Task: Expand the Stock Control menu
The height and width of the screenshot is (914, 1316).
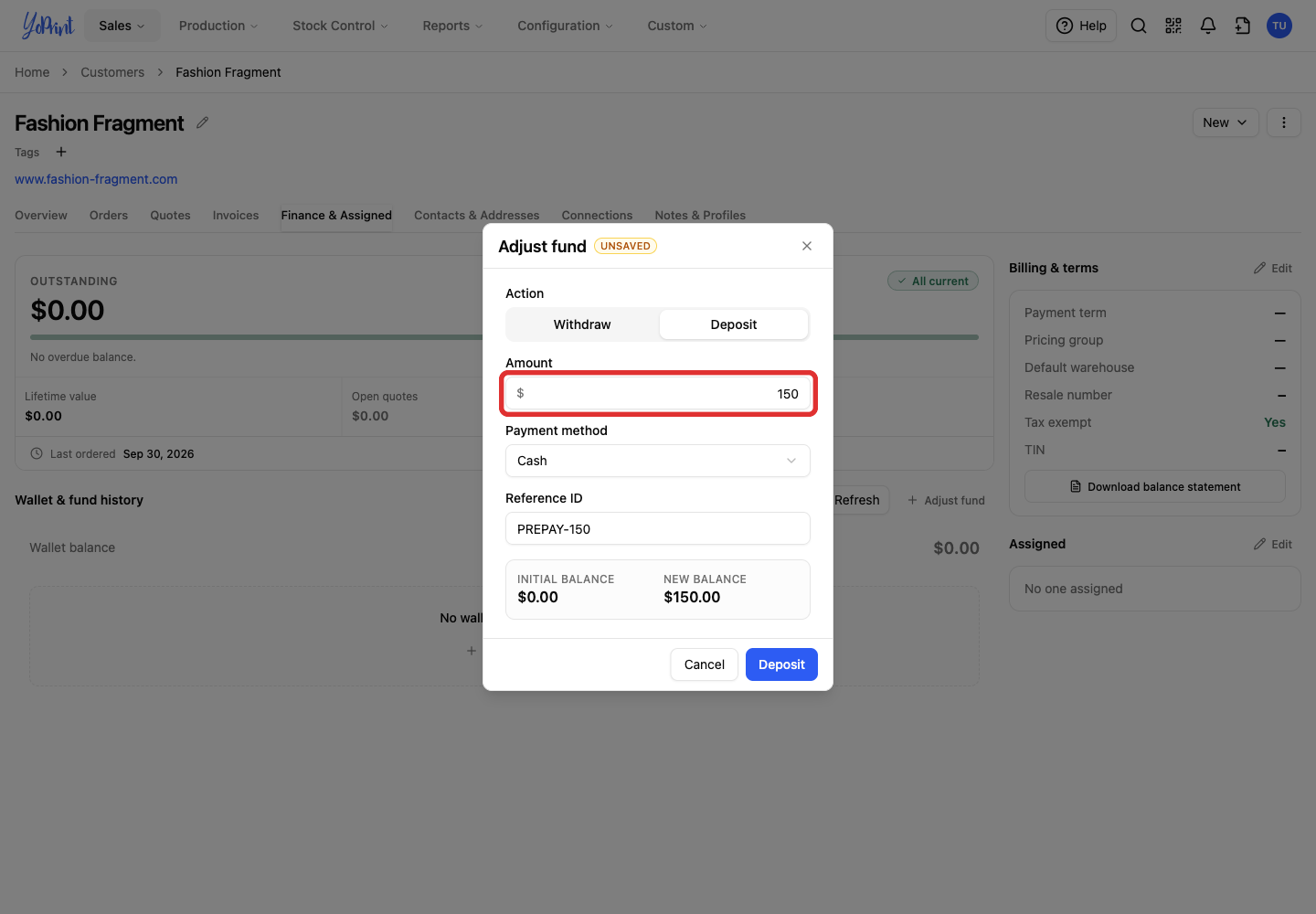Action: click(340, 26)
